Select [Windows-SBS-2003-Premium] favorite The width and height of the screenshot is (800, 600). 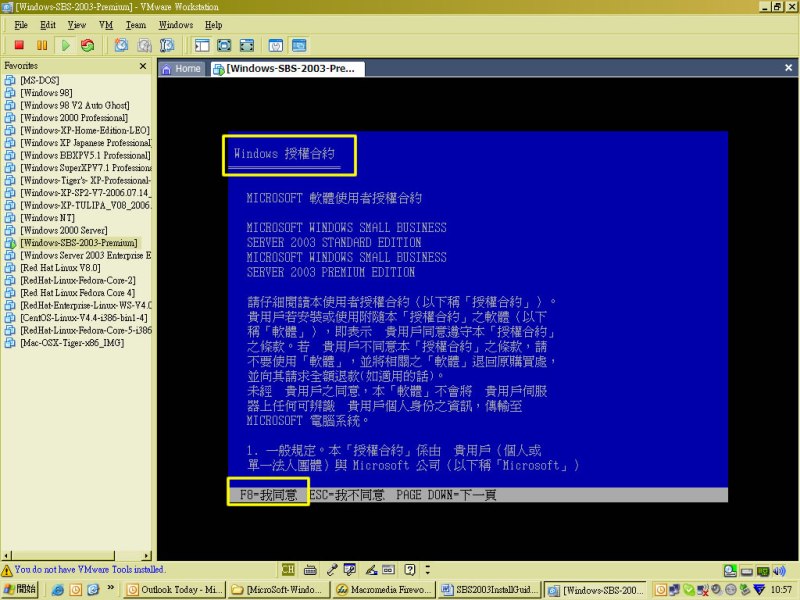pyautogui.click(x=79, y=243)
